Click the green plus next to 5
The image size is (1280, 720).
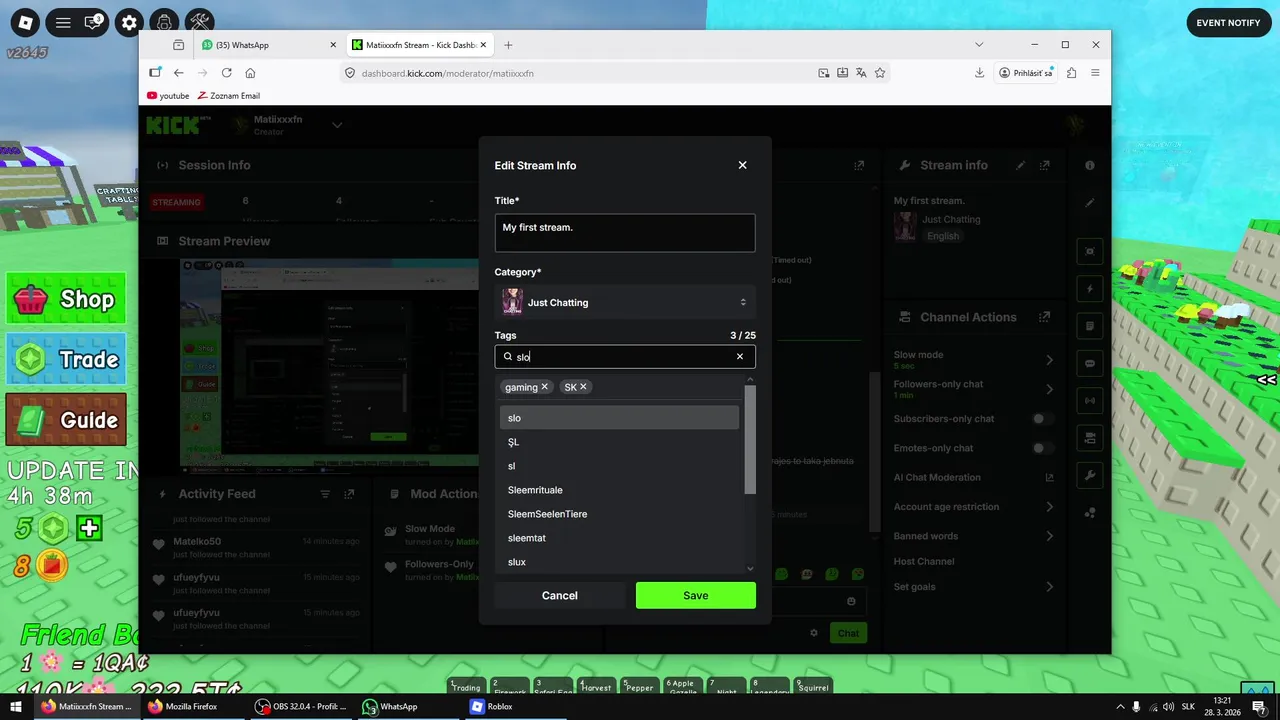click(90, 528)
